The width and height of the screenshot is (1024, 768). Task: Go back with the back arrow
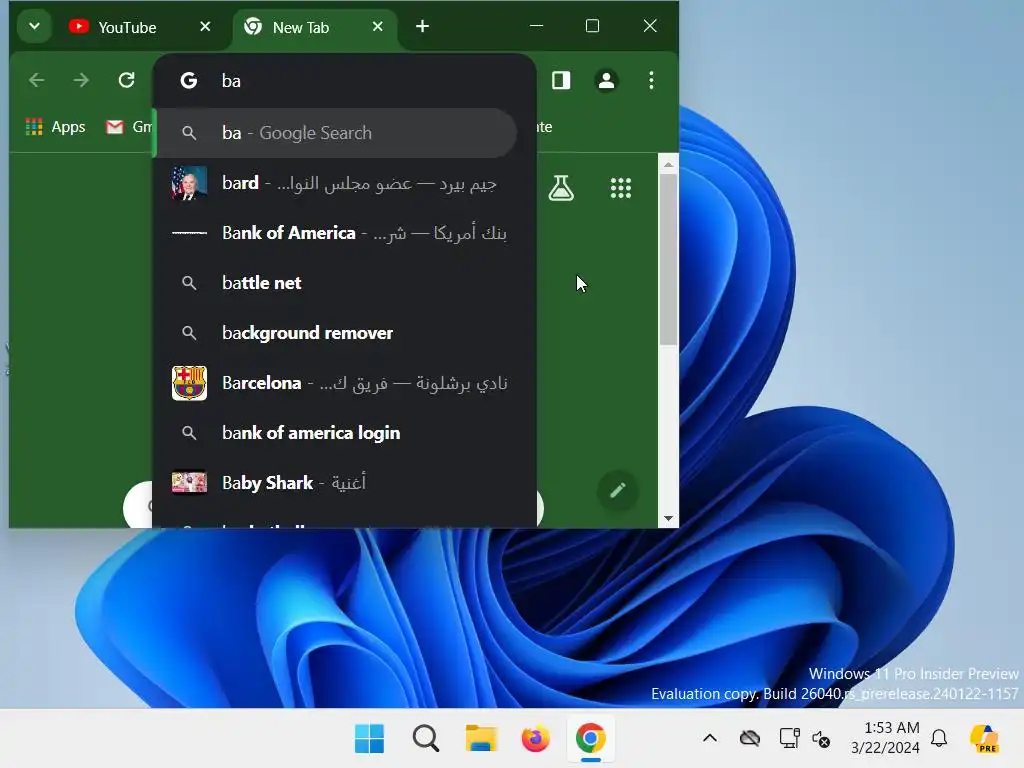[37, 80]
